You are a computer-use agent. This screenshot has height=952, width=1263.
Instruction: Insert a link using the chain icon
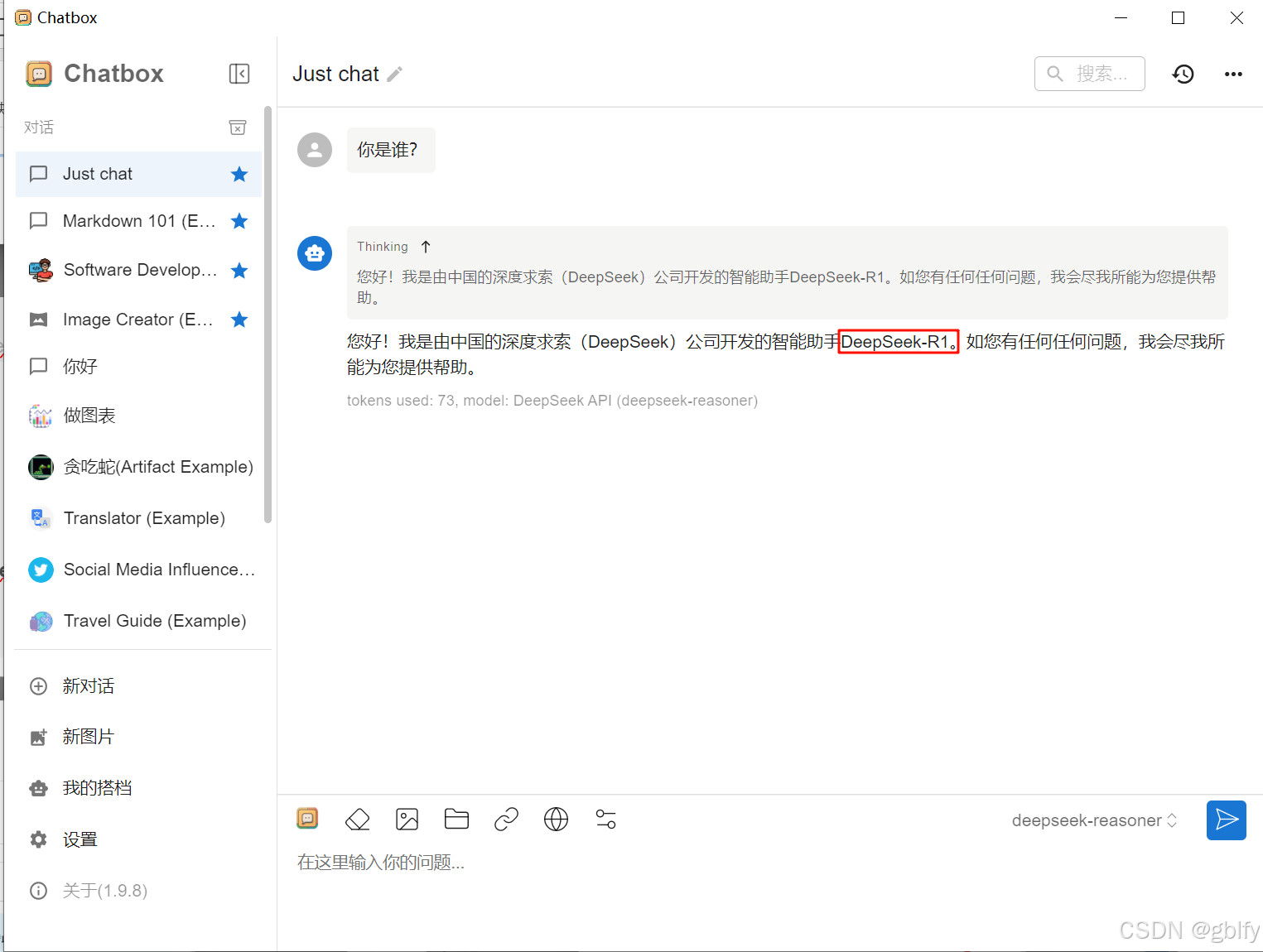(506, 819)
